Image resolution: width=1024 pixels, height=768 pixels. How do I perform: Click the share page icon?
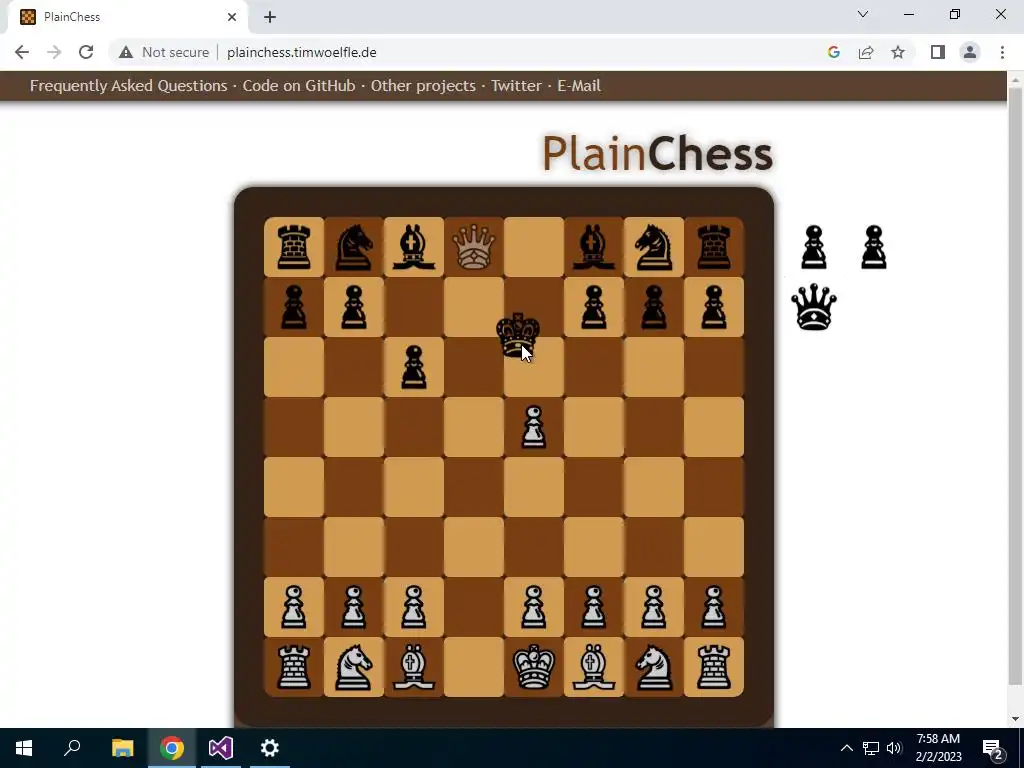pos(866,52)
